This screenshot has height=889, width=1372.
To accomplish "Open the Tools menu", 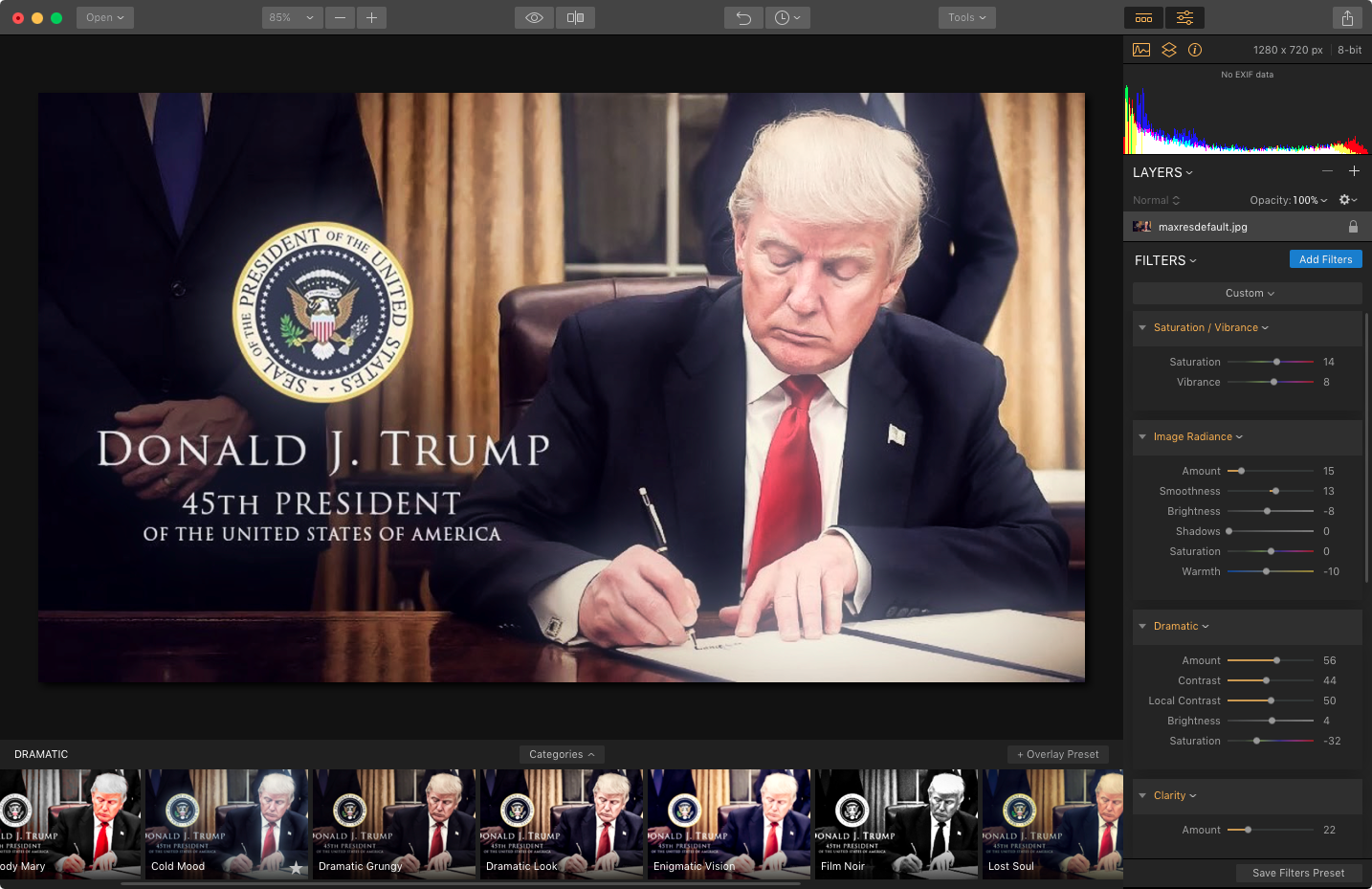I will coord(966,17).
